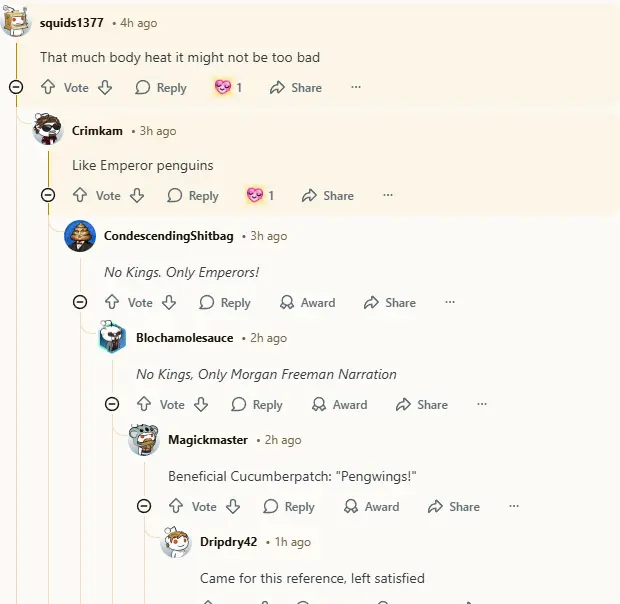Click heart award icon on squids1377's comment

pos(223,88)
